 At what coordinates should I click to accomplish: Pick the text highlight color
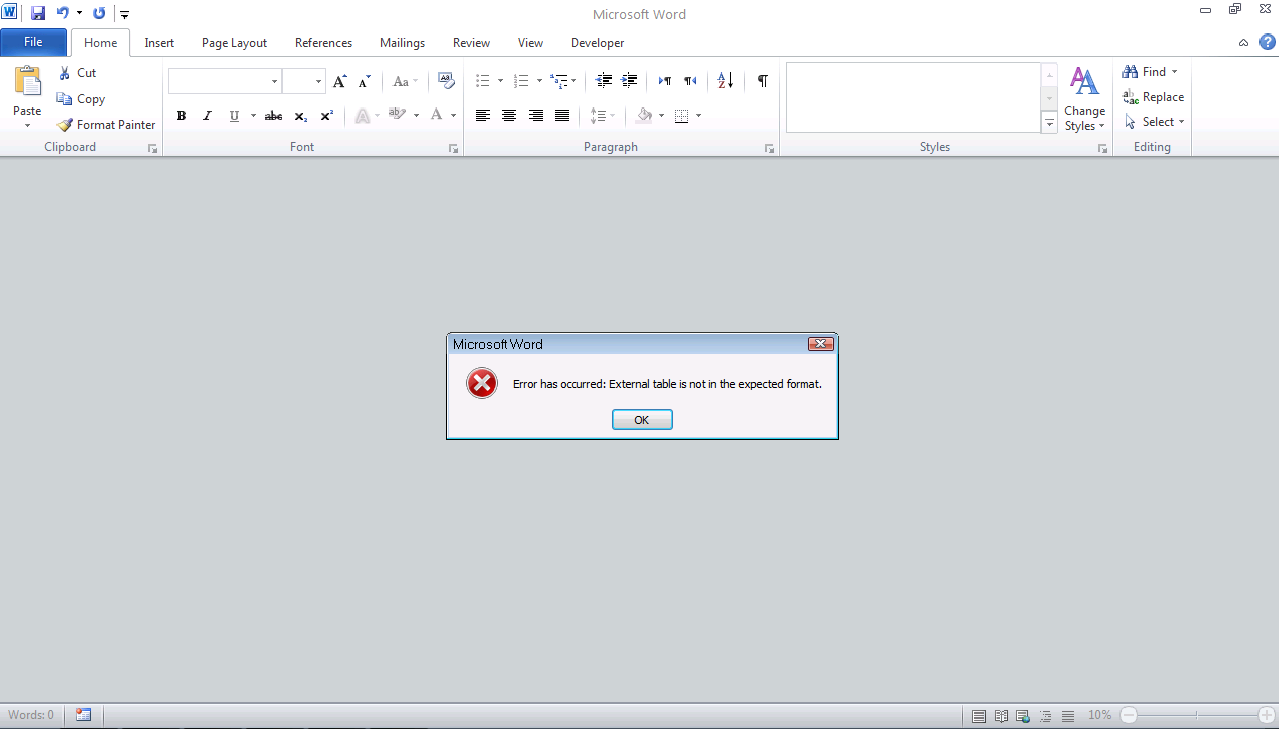click(397, 115)
